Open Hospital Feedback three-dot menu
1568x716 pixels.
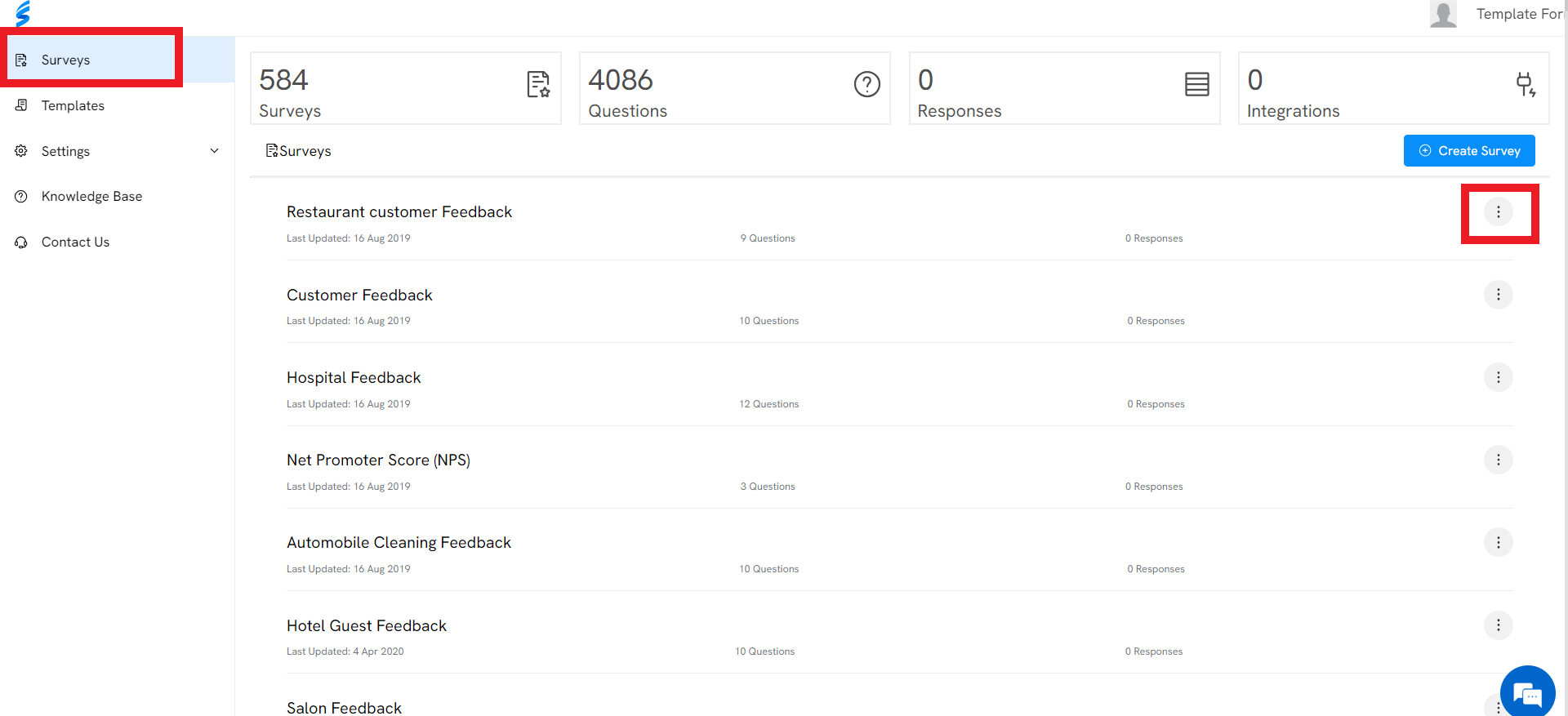1499,377
